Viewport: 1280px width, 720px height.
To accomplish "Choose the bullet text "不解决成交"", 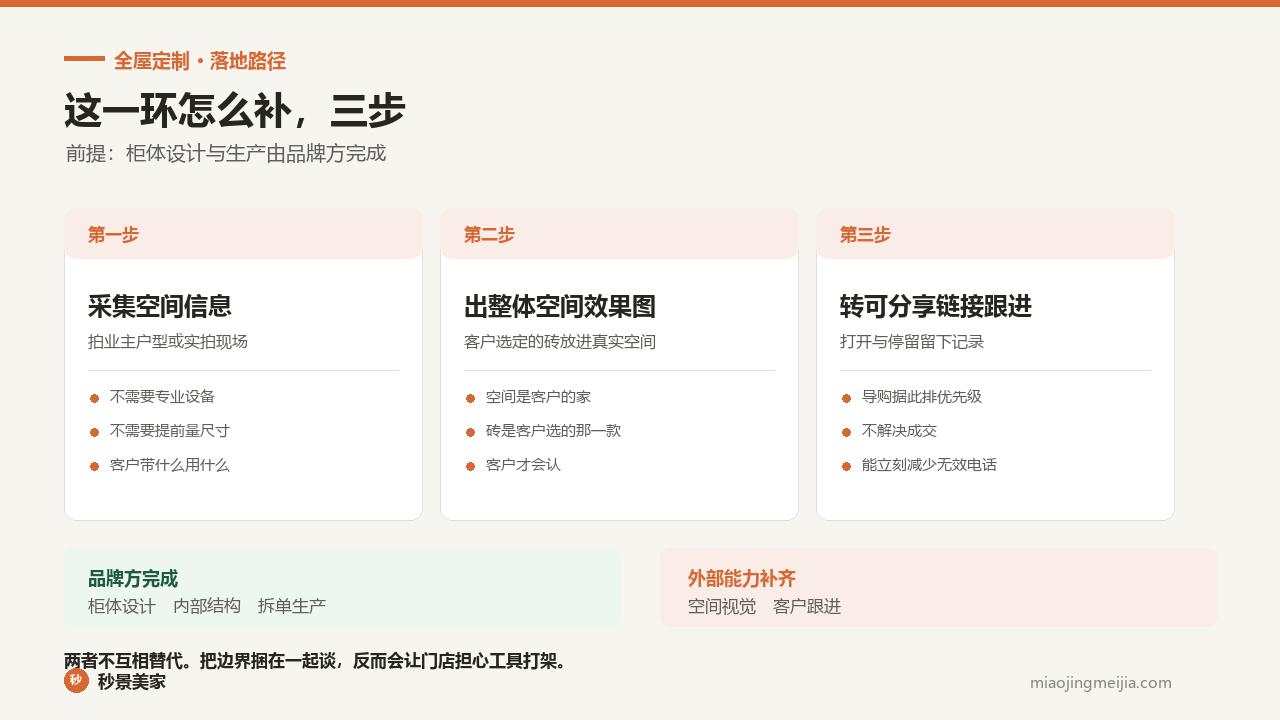I will (x=899, y=431).
